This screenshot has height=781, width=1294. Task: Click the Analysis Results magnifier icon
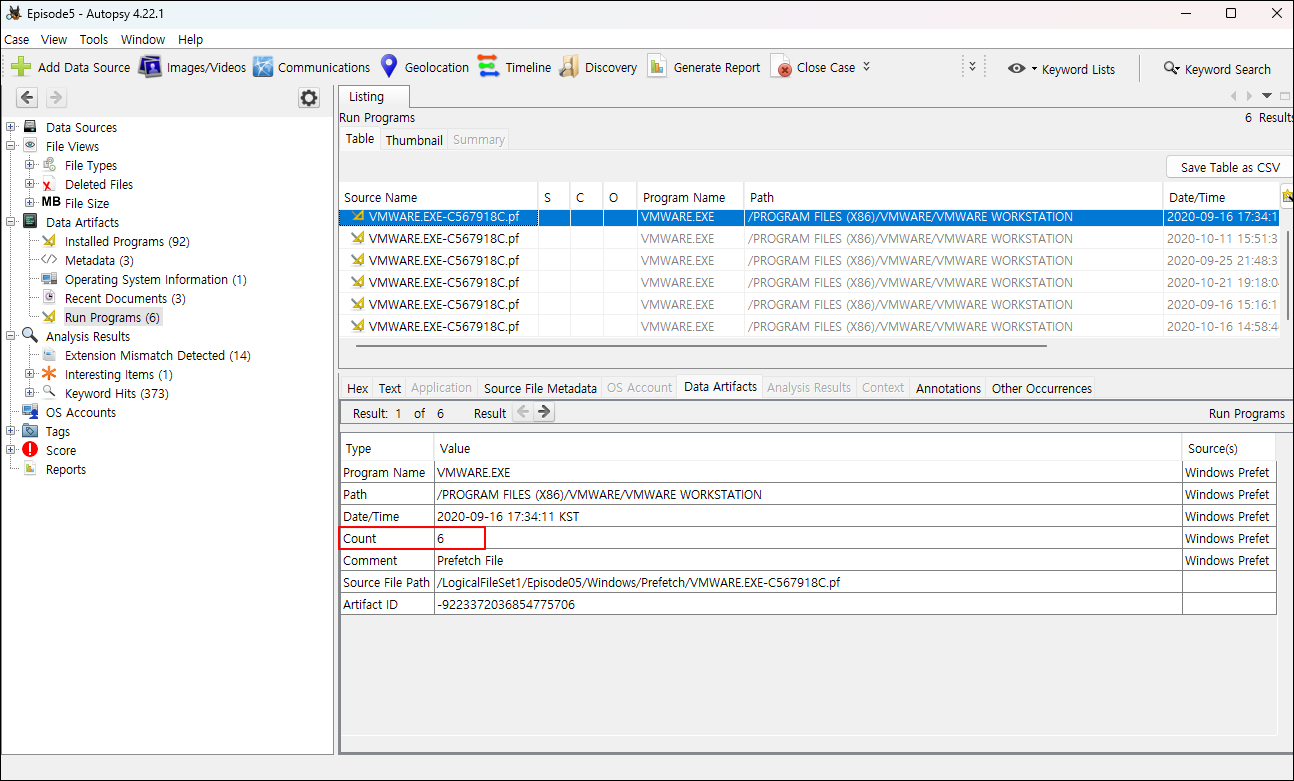(x=30, y=336)
